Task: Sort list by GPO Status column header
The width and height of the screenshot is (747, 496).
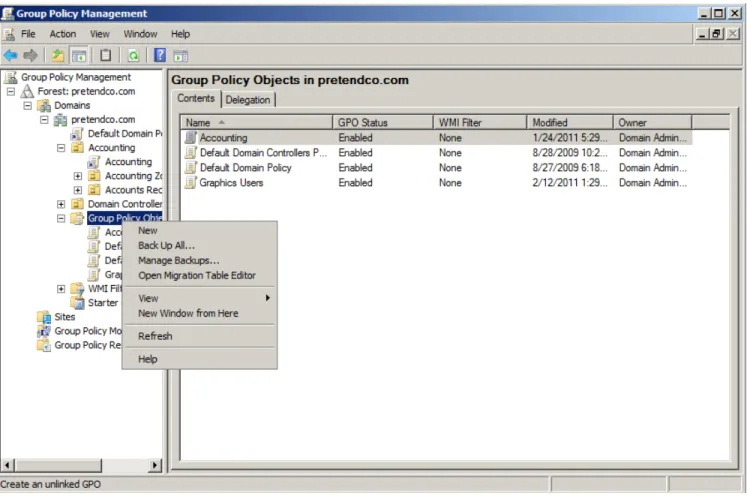Action: click(x=383, y=122)
